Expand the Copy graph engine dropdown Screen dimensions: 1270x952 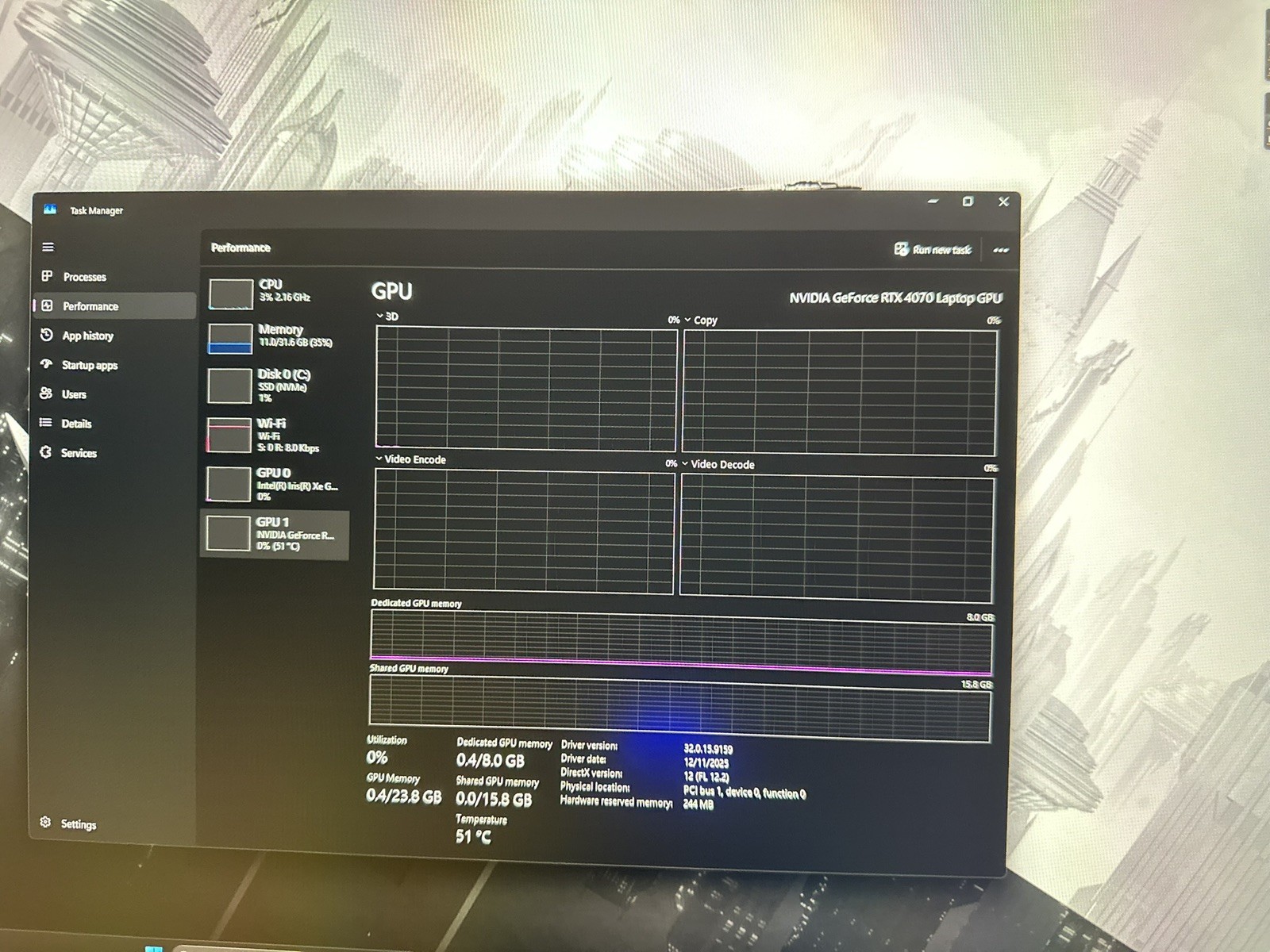(x=687, y=320)
